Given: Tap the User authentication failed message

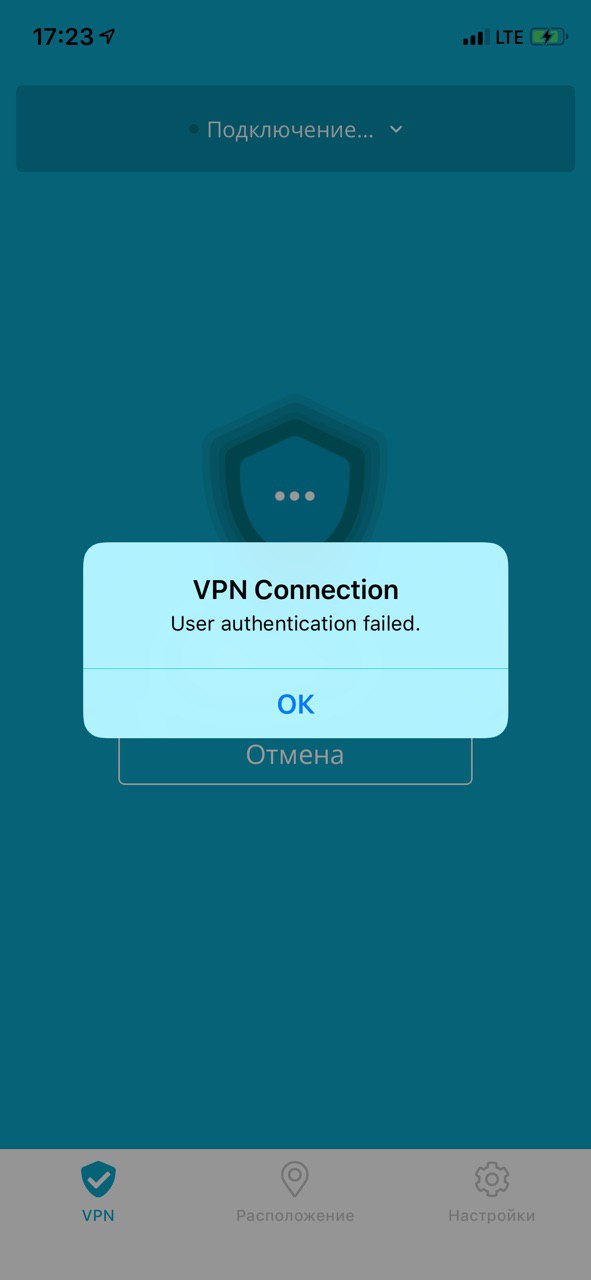Looking at the screenshot, I should [x=295, y=624].
